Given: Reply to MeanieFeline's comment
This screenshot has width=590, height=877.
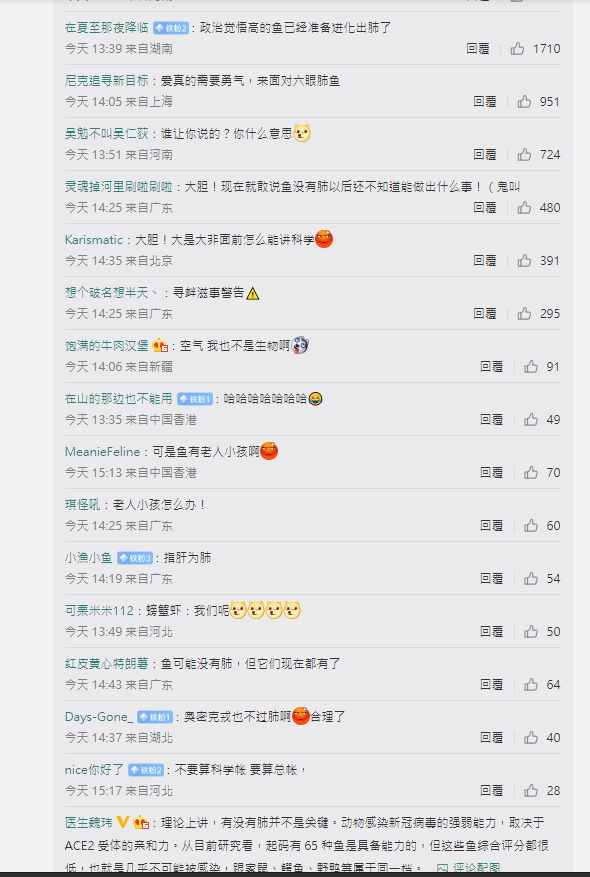Looking at the screenshot, I should click(492, 473).
